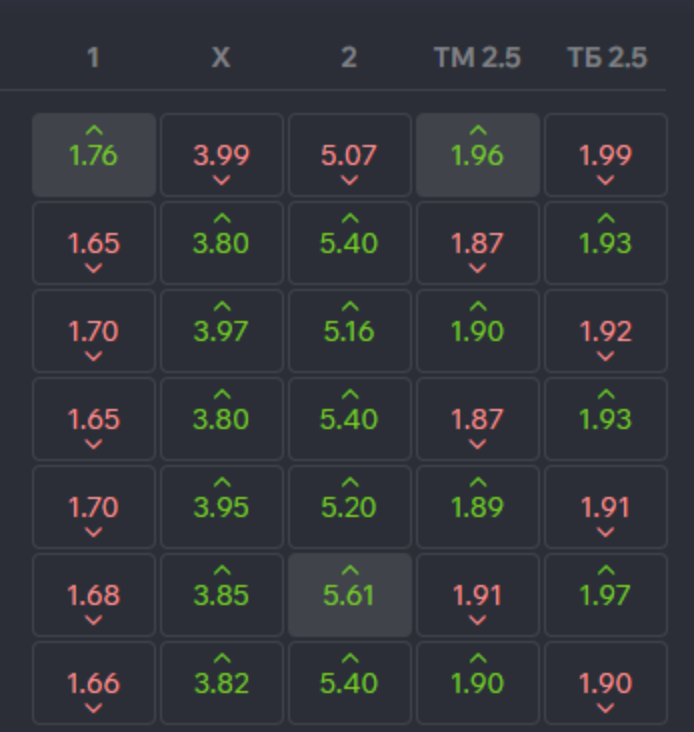The image size is (694, 732).
Task: Click the 5.16 away win odds
Action: pyautogui.click(x=350, y=331)
